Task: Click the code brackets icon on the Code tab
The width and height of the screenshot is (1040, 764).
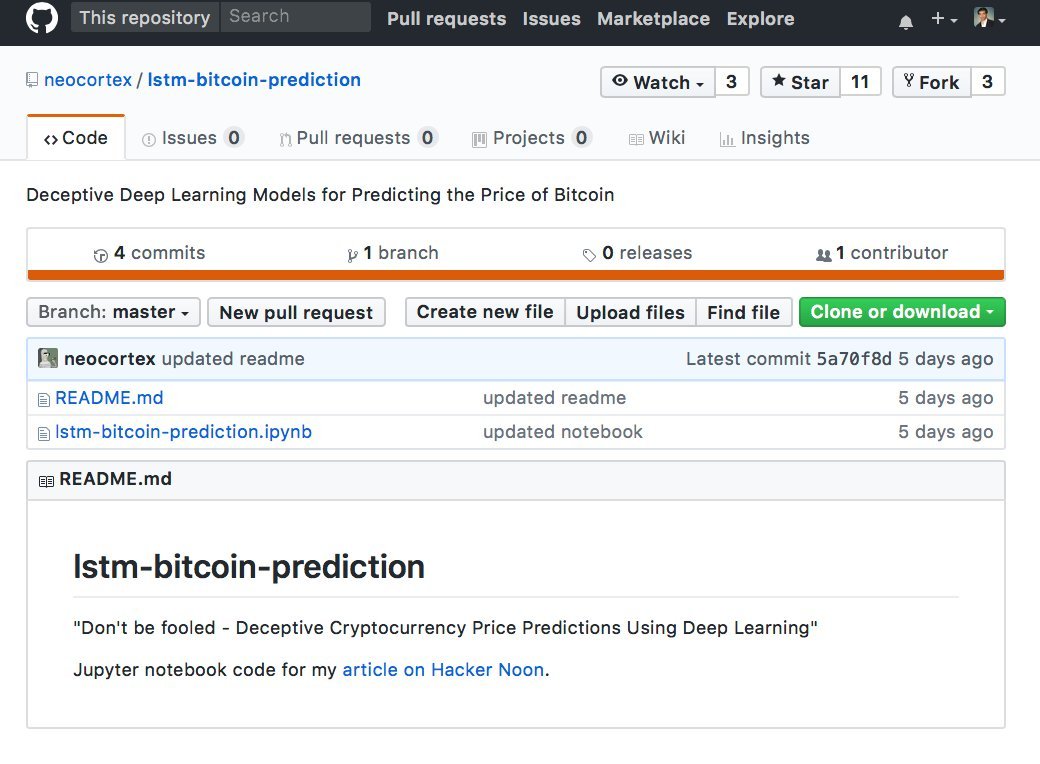Action: pyautogui.click(x=50, y=139)
